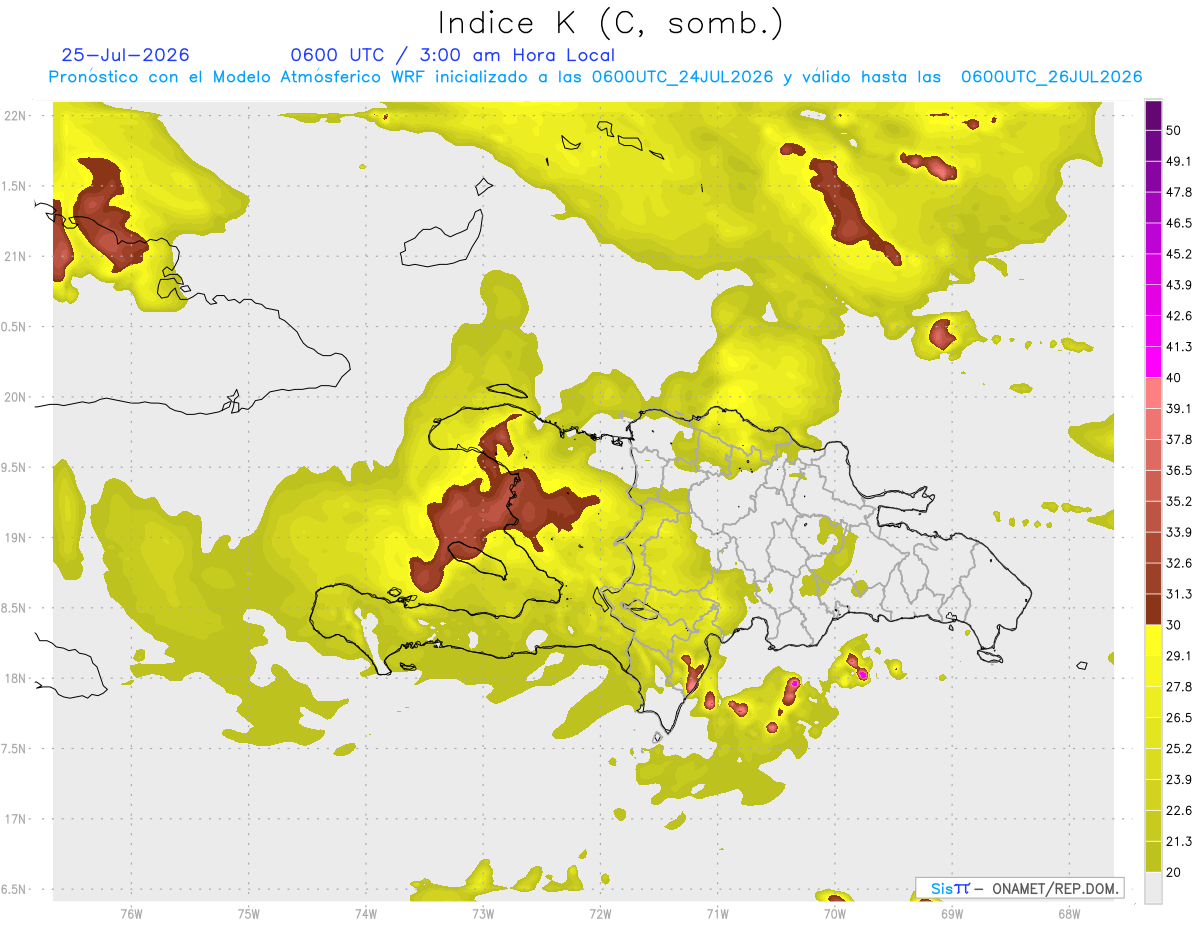Click the time label '0600 UTC / 3:00 am Hora Local'

tap(453, 55)
